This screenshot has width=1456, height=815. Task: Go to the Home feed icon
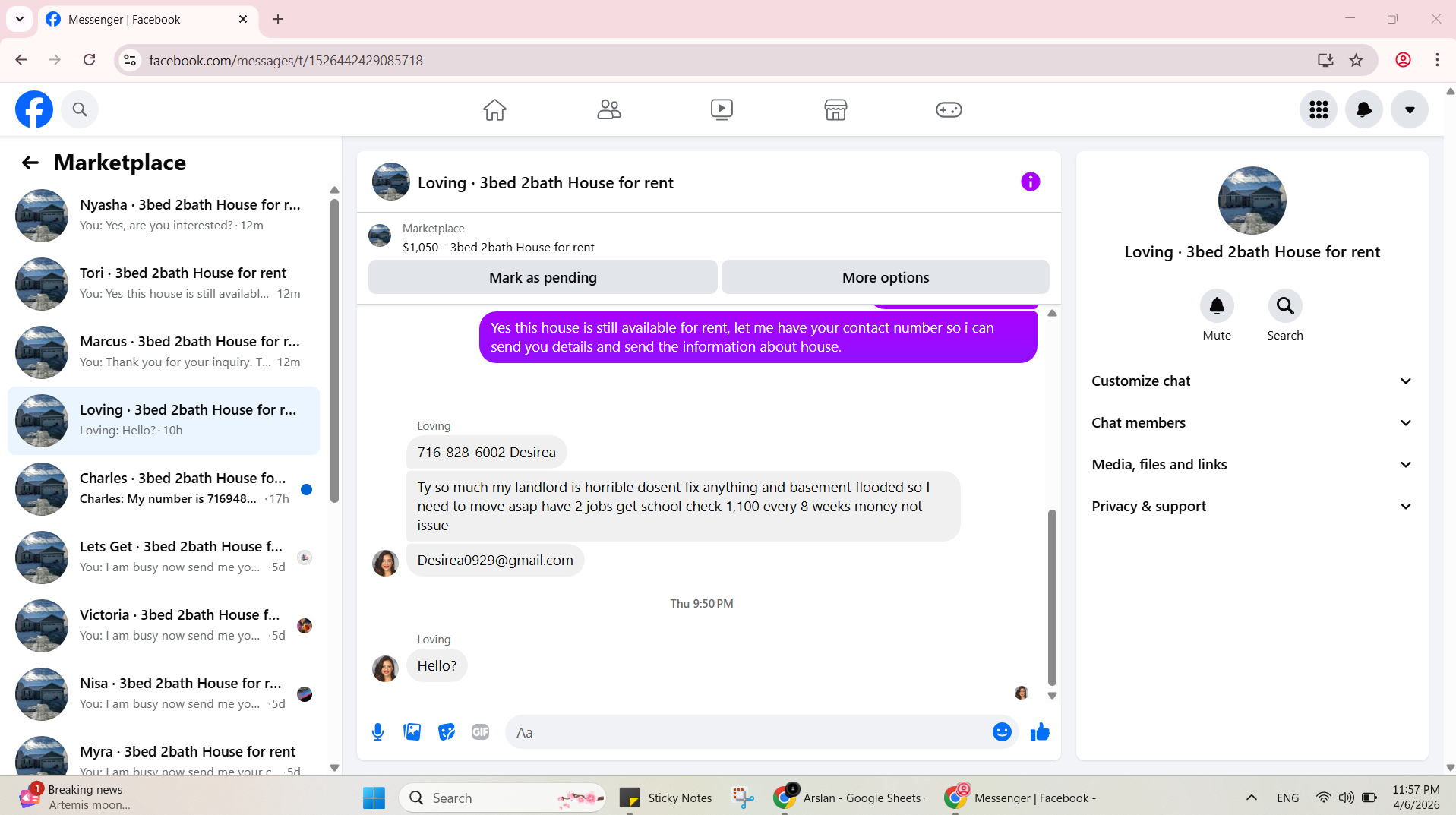click(494, 109)
